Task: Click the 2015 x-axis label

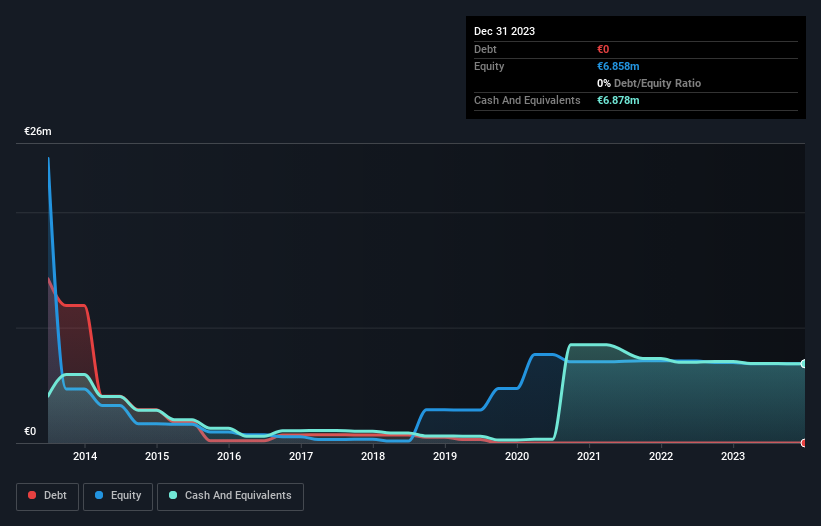Action: point(157,456)
